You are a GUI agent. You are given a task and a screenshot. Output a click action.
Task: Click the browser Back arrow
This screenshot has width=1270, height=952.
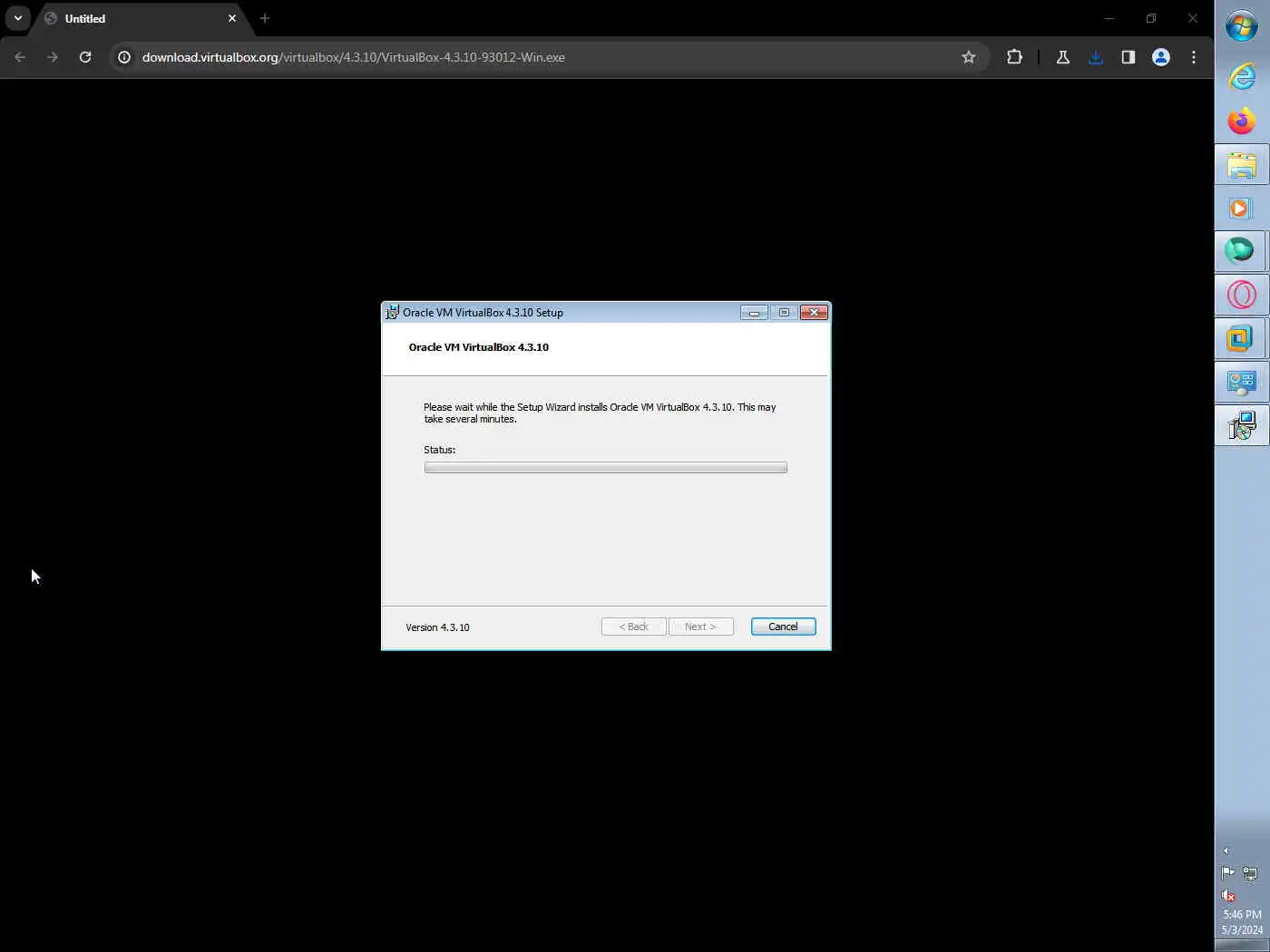pyautogui.click(x=20, y=57)
